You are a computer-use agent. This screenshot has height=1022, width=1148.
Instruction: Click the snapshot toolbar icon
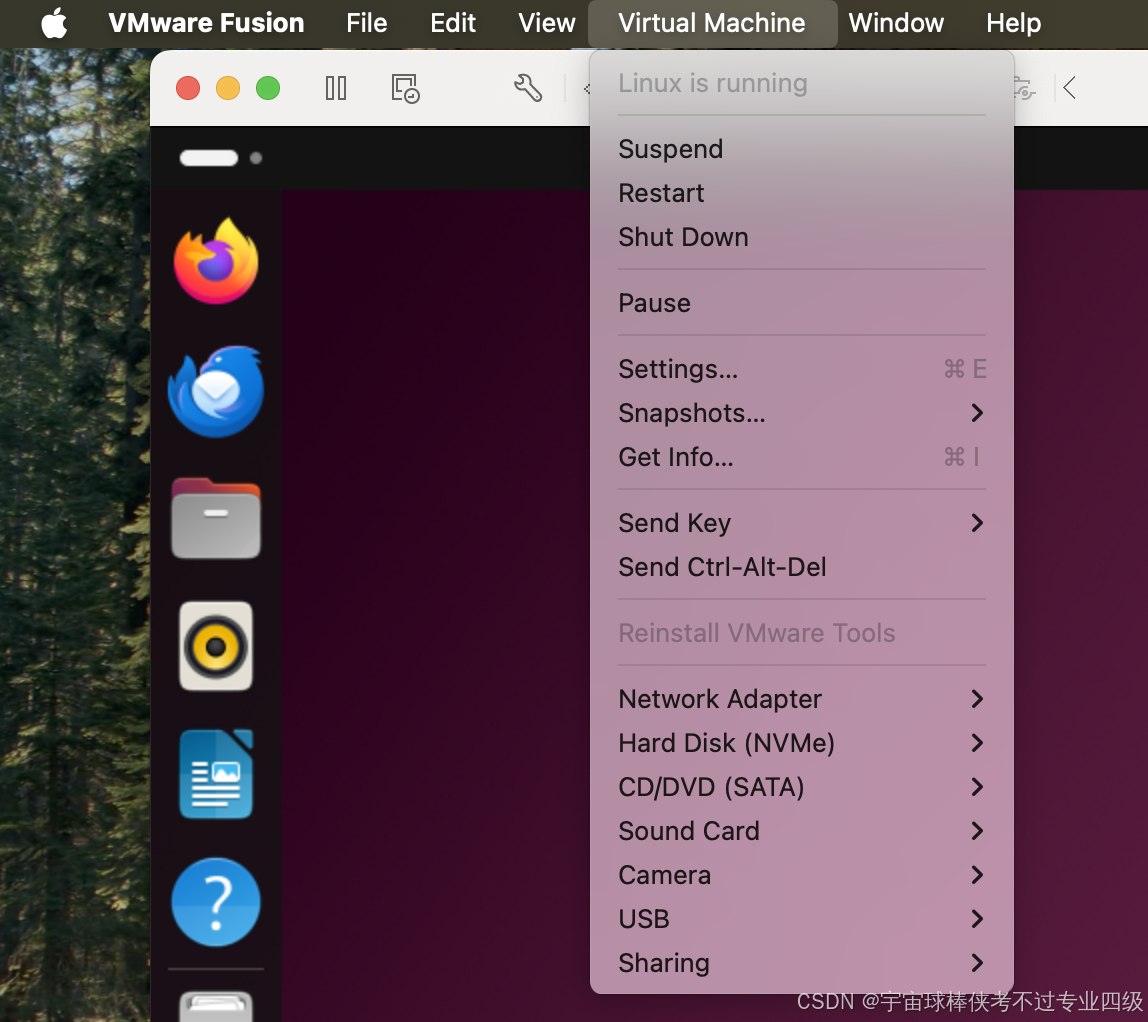click(405, 89)
